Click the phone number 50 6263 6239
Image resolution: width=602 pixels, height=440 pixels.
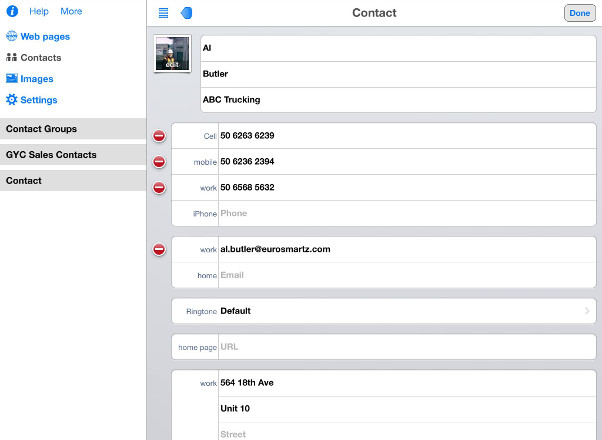point(407,136)
